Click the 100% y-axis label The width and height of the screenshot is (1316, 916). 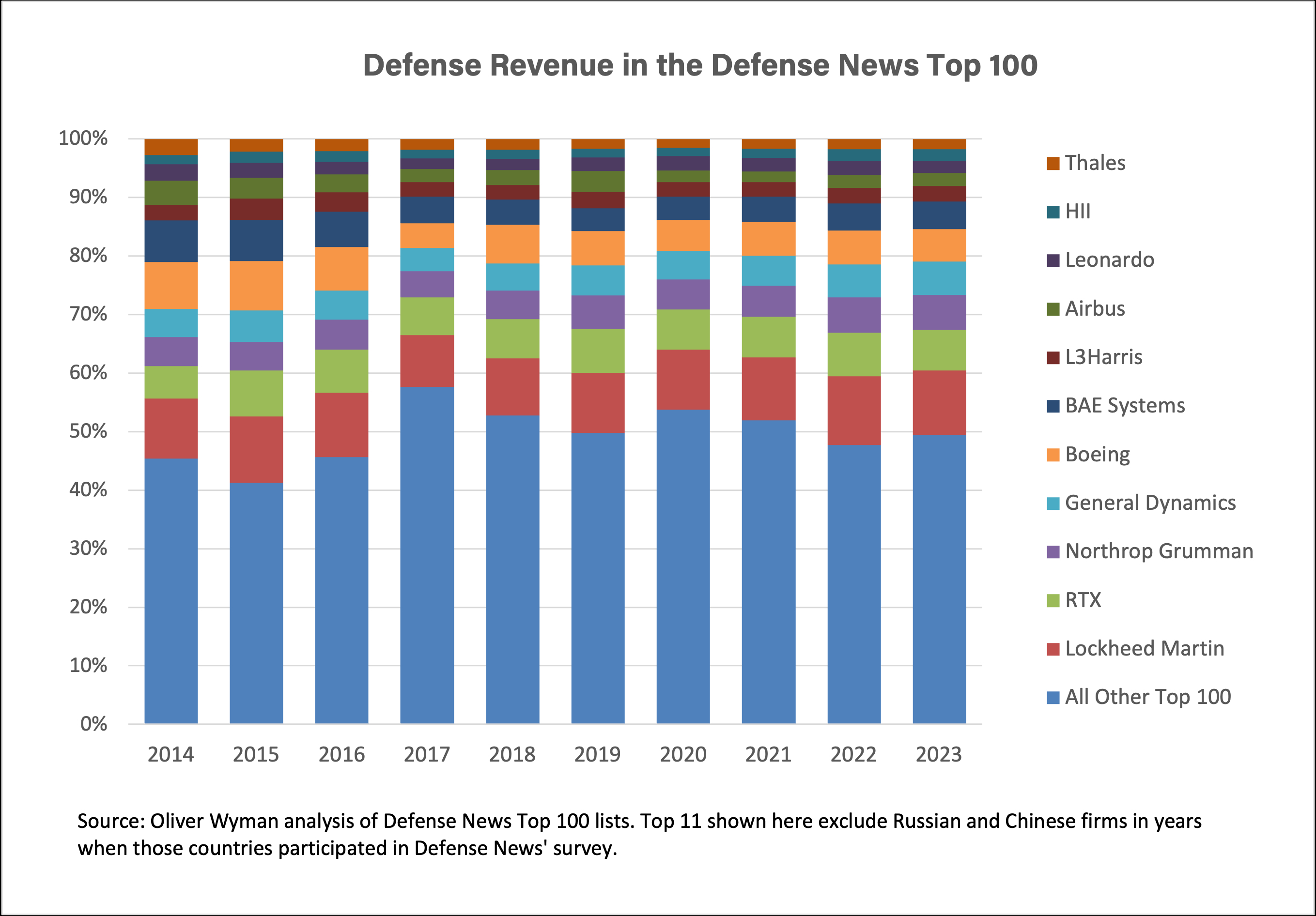coord(83,138)
